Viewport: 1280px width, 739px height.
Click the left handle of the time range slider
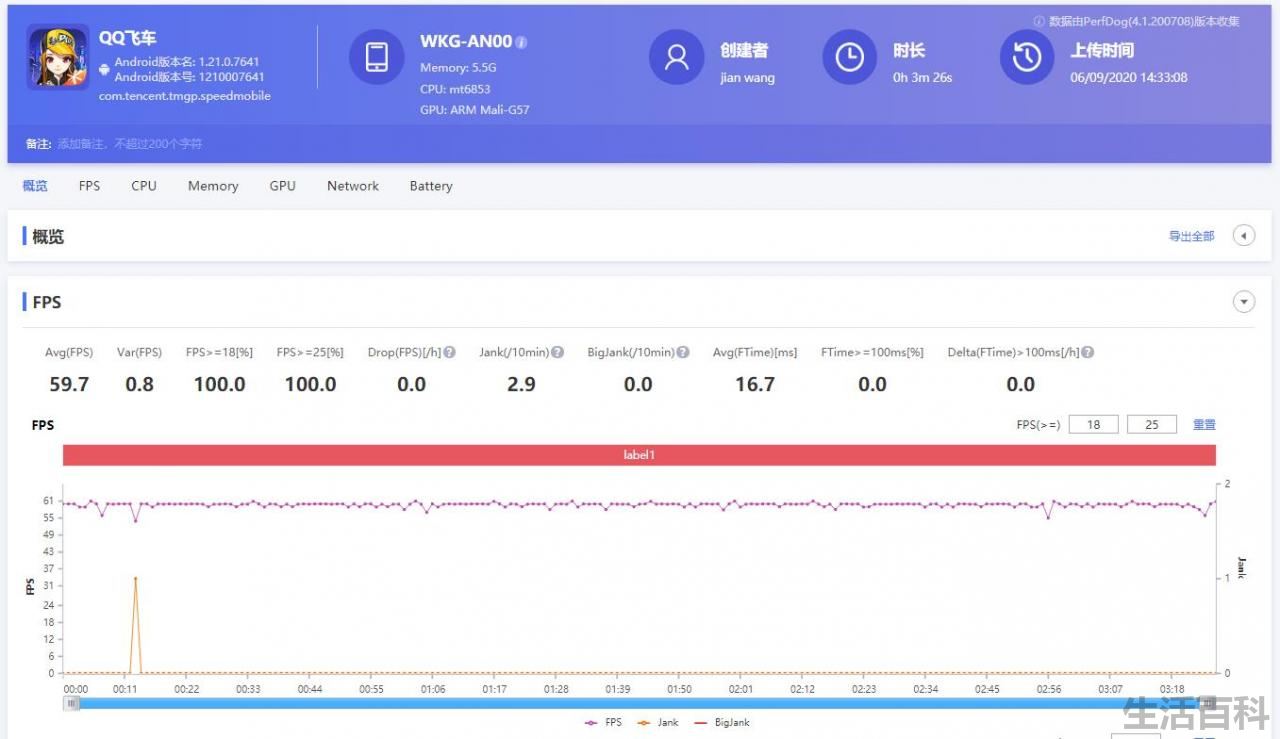coord(71,703)
